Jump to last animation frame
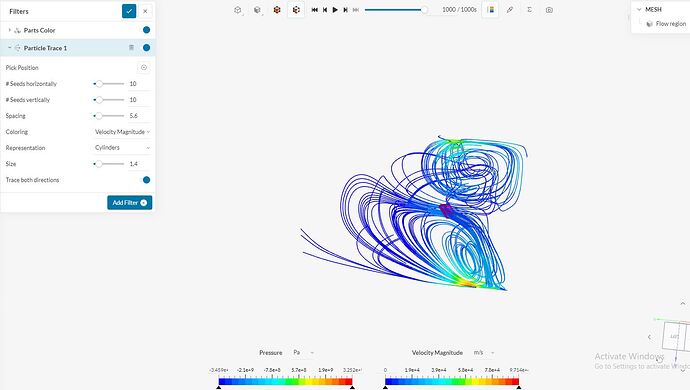The image size is (690, 390). click(x=356, y=10)
